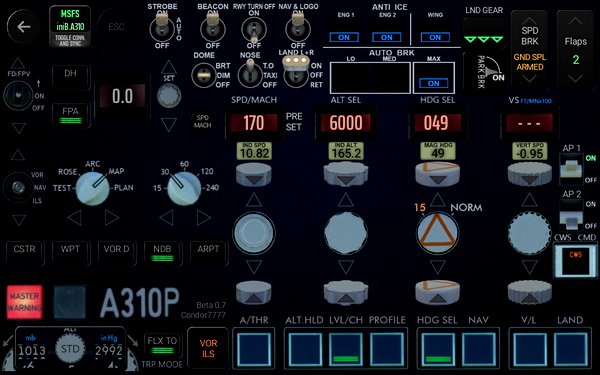Click the ESC button

[116, 26]
